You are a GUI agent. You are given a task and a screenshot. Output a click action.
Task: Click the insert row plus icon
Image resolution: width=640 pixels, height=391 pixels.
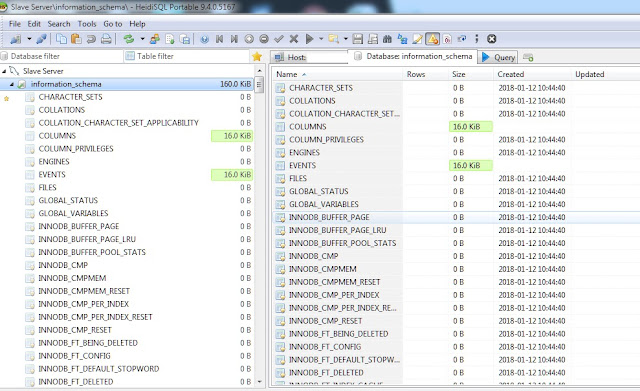point(249,39)
